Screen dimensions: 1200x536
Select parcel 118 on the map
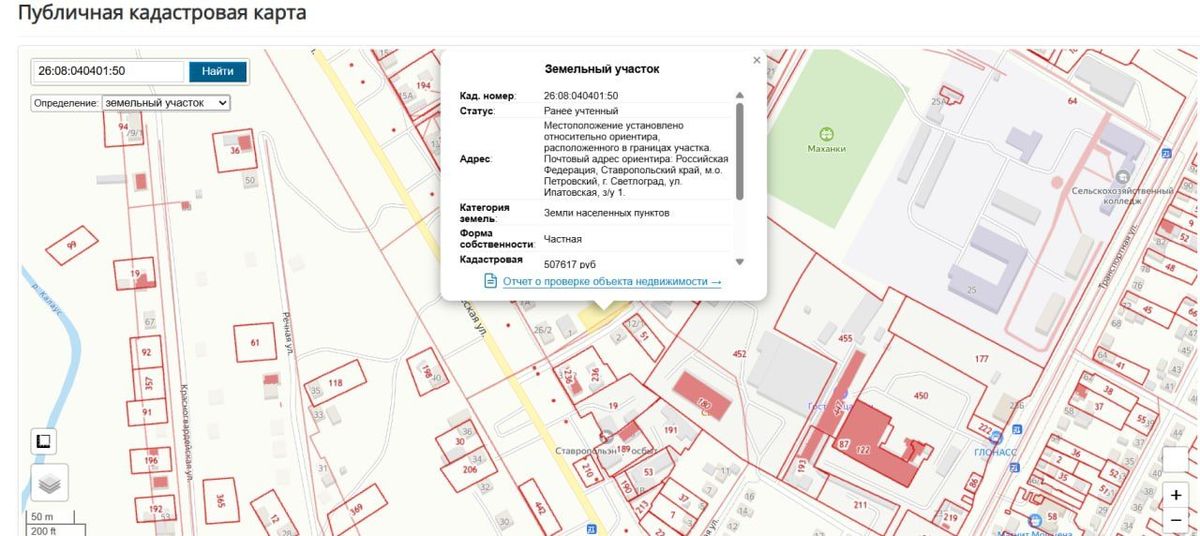(335, 383)
